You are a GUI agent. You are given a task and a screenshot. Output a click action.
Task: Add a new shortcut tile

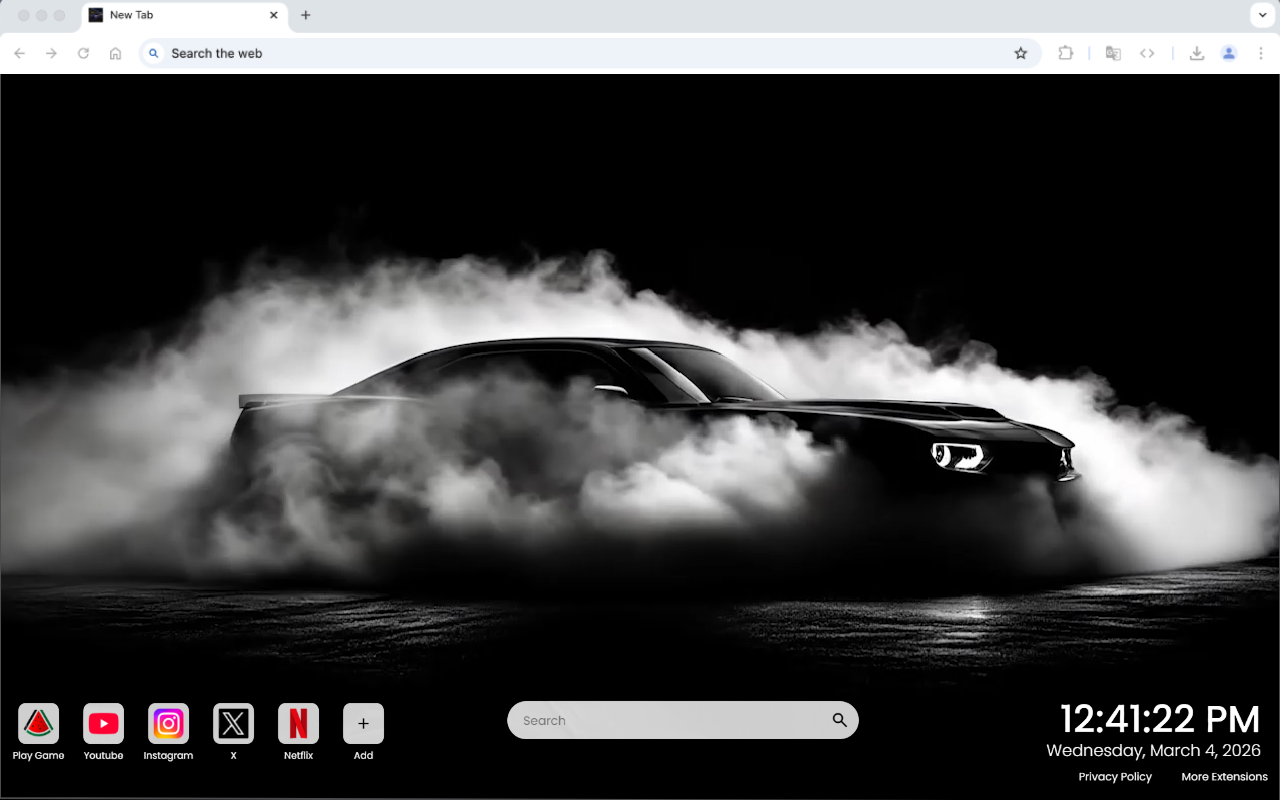pyautogui.click(x=363, y=723)
